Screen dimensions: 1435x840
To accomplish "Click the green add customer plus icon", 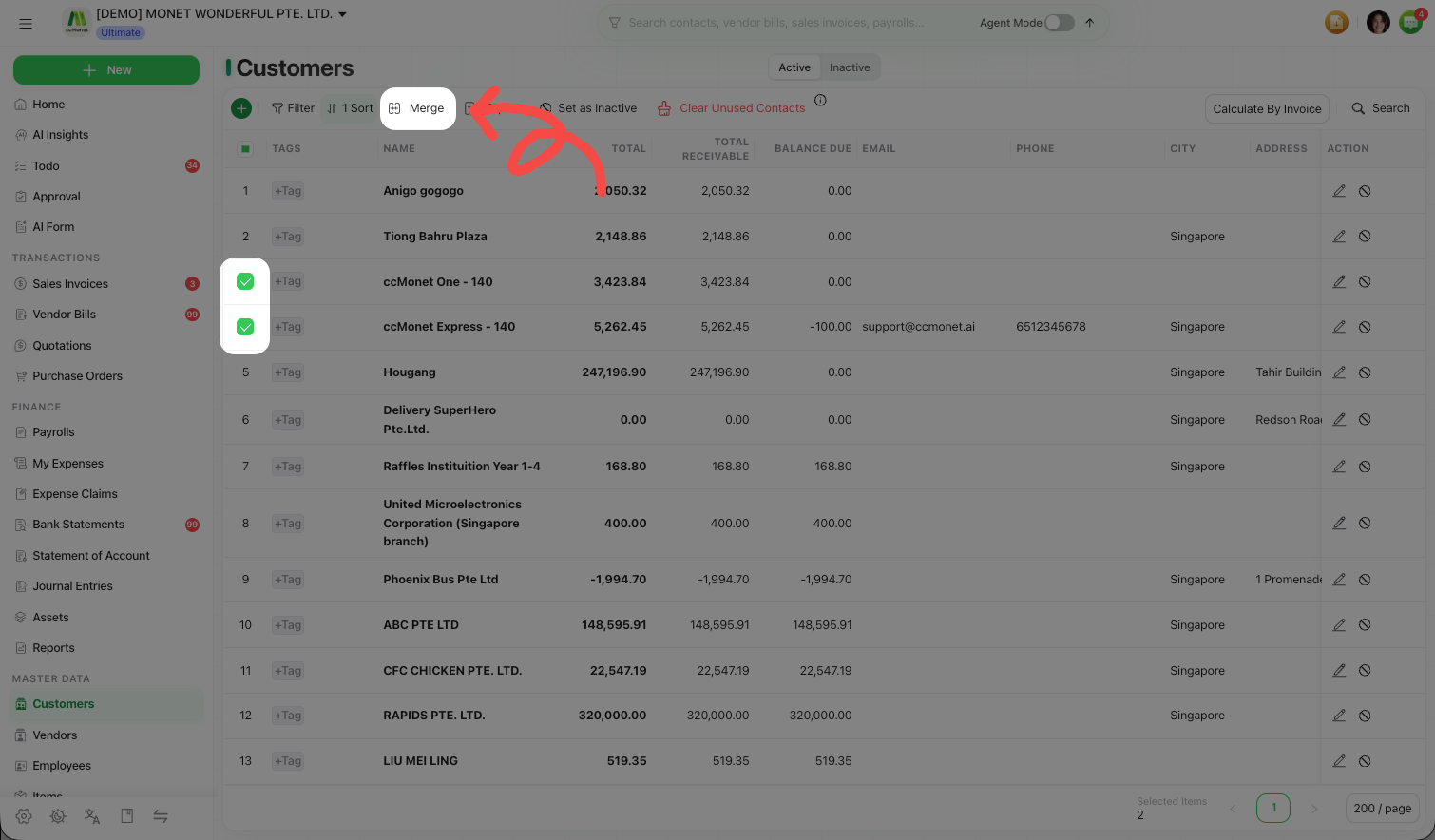I will pos(241,108).
